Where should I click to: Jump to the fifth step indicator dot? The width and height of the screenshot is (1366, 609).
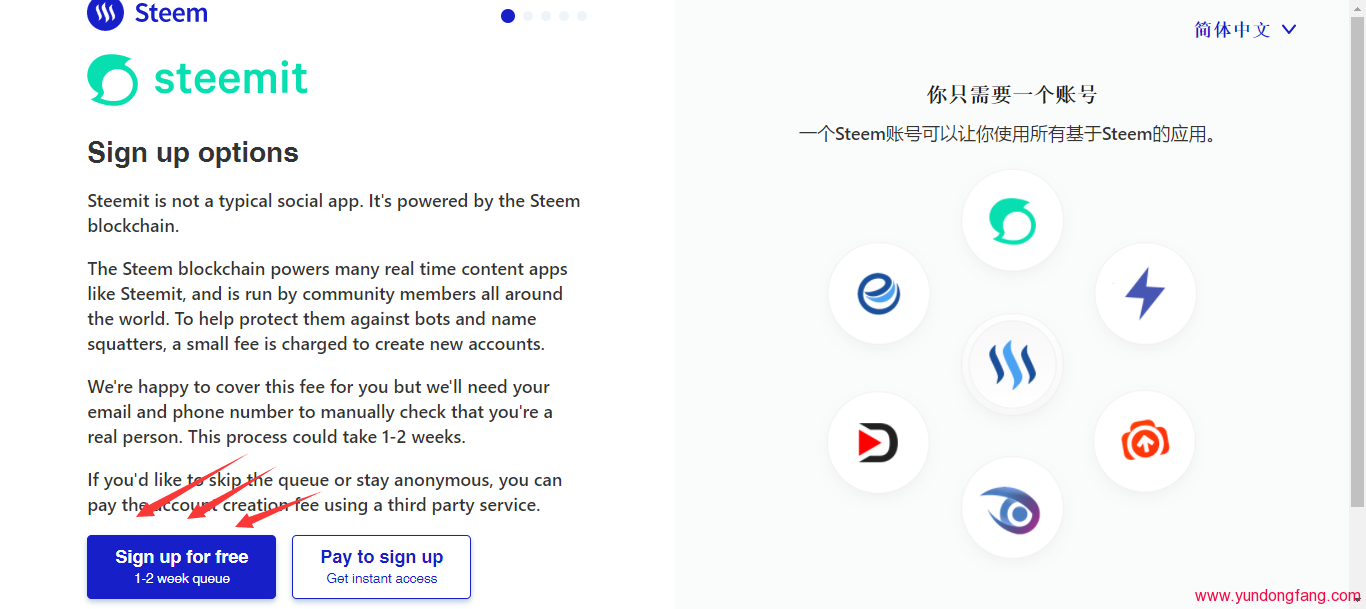tap(582, 16)
